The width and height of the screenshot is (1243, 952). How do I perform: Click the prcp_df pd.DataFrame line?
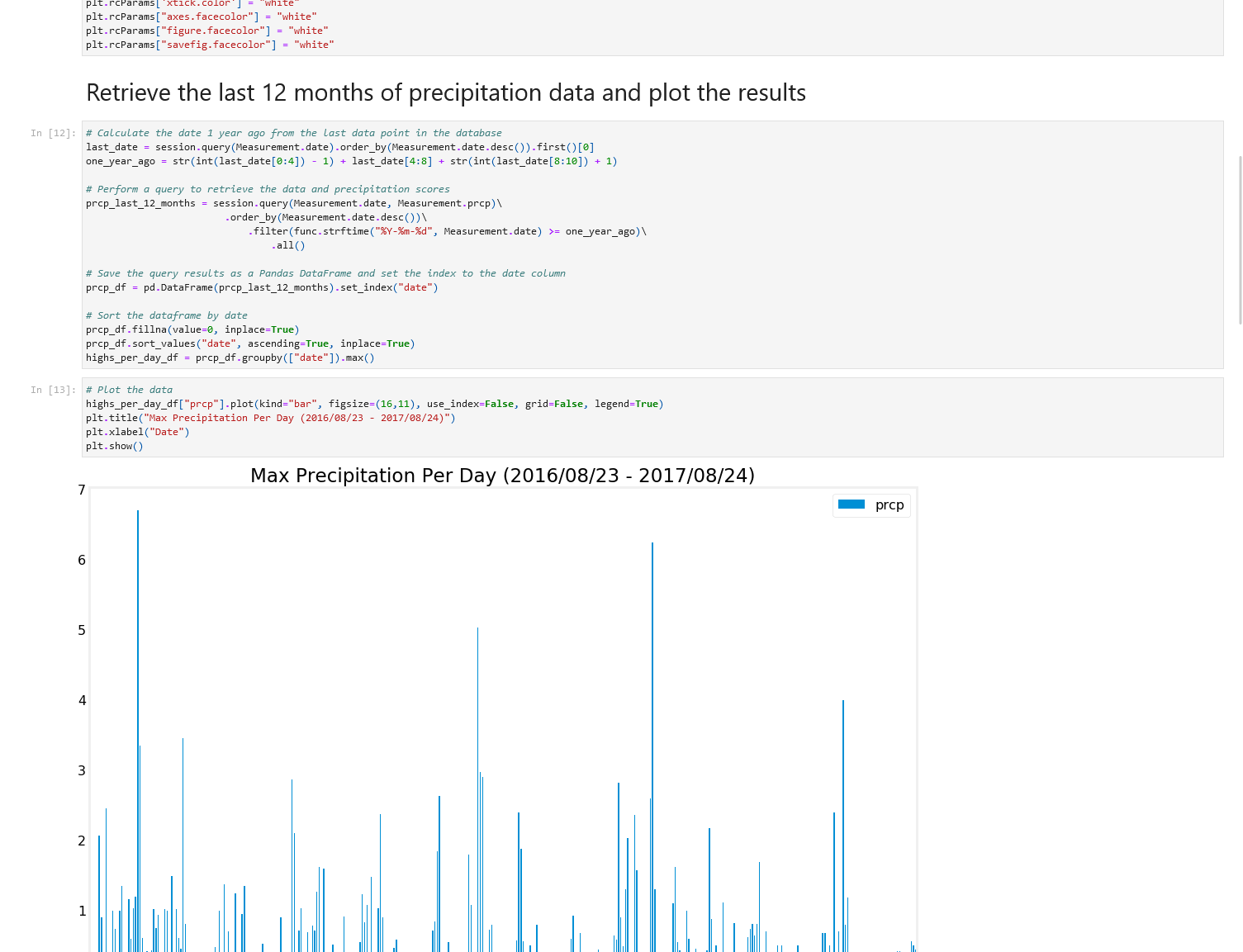click(262, 287)
